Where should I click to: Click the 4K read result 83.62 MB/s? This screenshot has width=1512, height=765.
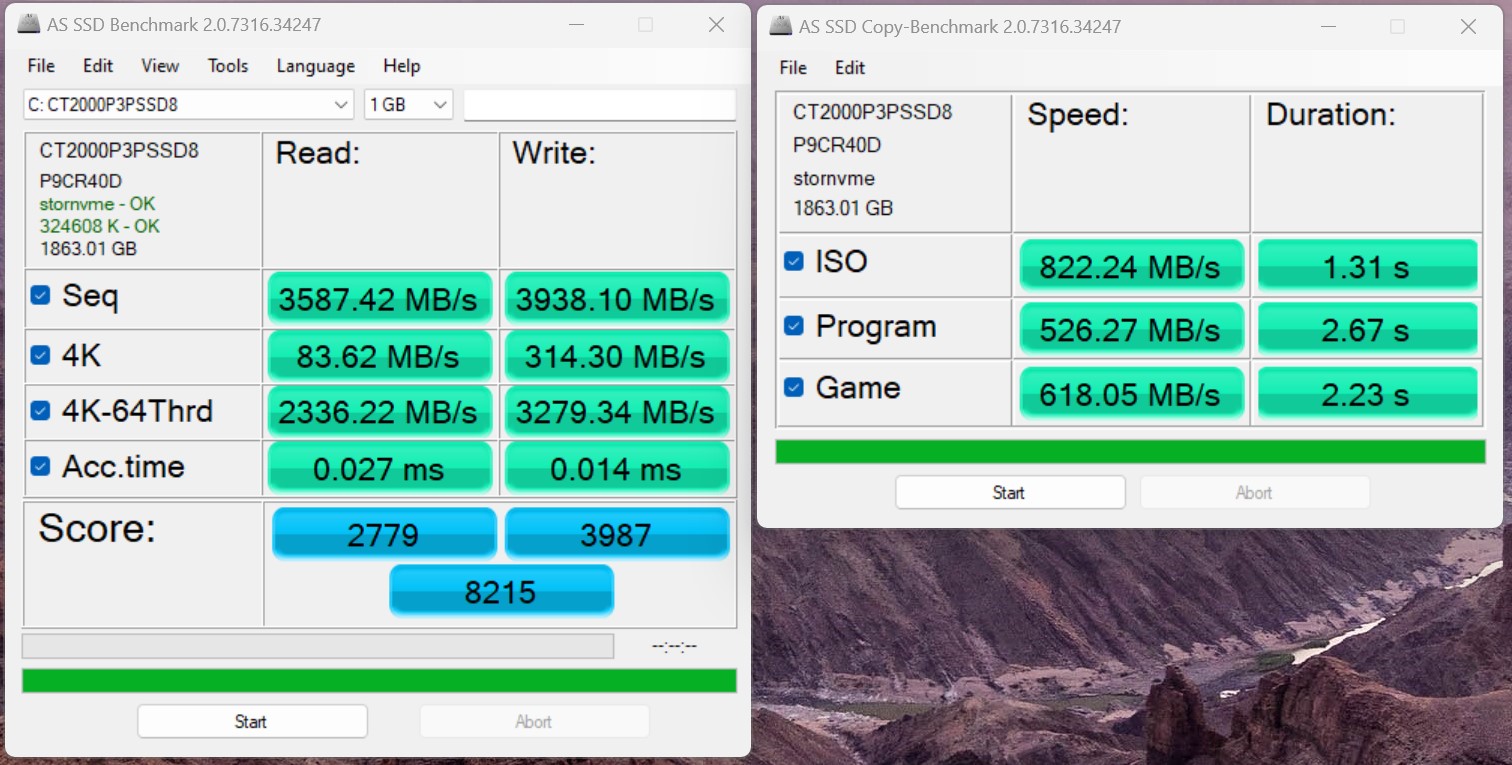(x=378, y=356)
